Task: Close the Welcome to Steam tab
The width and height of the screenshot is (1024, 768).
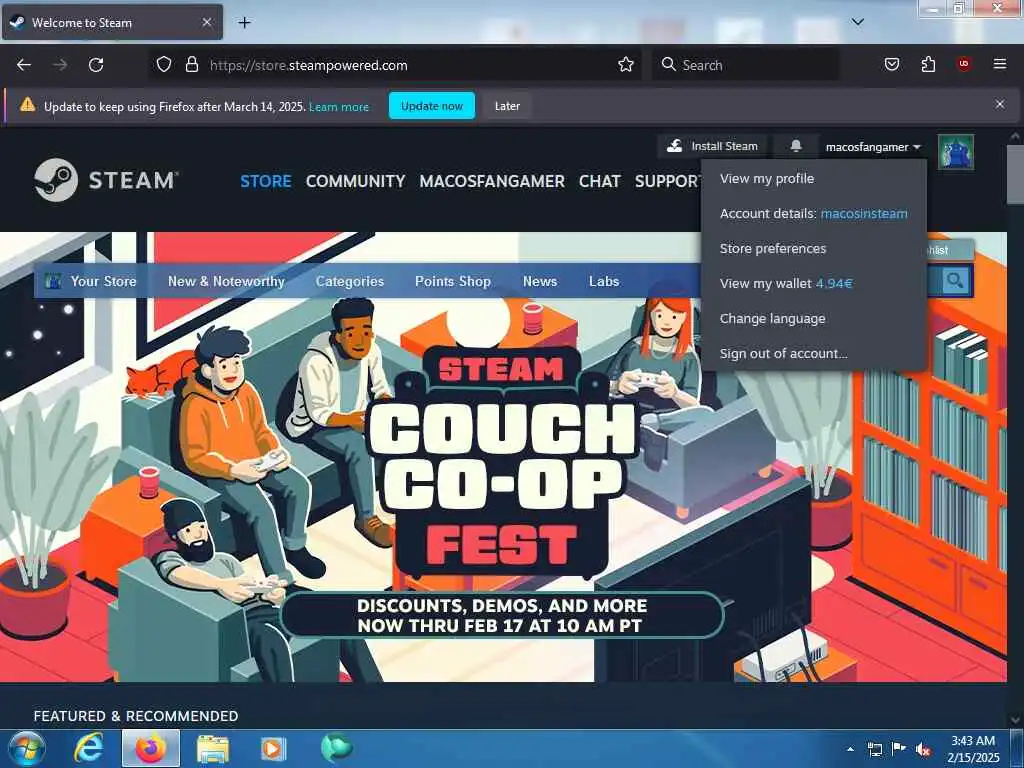Action: 206,23
